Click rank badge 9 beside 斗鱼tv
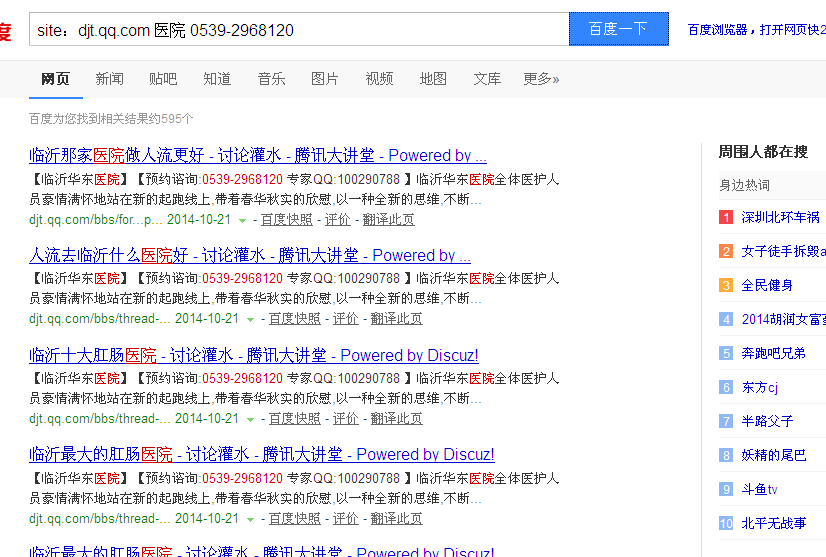 tap(726, 490)
